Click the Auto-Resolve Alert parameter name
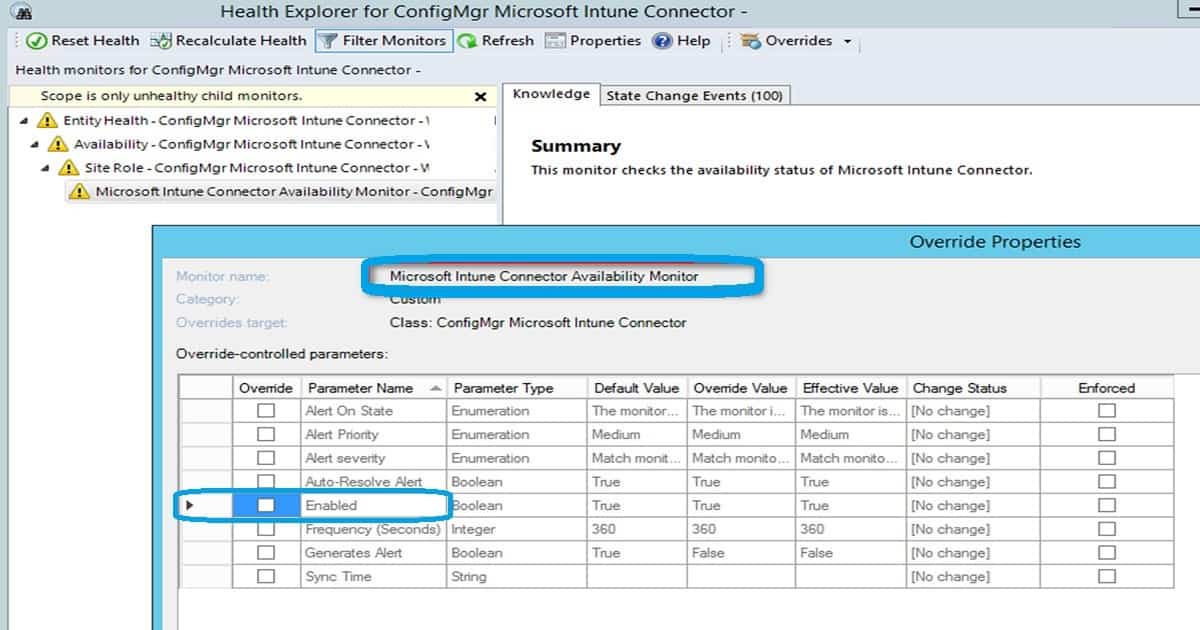Image resolution: width=1200 pixels, height=630 pixels. pos(364,482)
